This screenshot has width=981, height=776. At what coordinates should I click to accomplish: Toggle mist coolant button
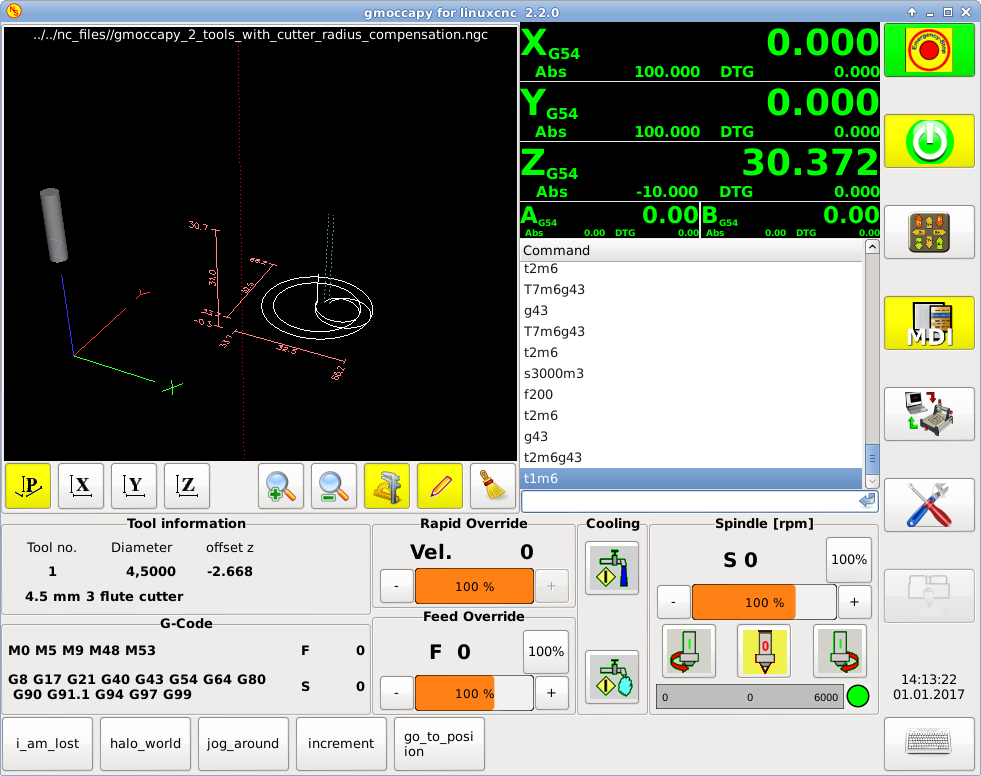pyautogui.click(x=612, y=677)
